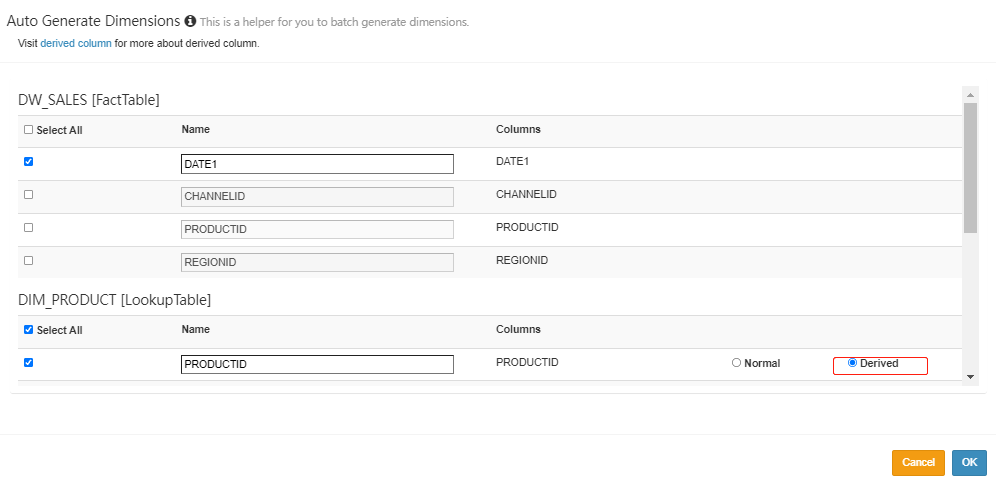Uncheck the DATE1 dimension checkbox
This screenshot has width=996, height=486.
pyautogui.click(x=28, y=161)
